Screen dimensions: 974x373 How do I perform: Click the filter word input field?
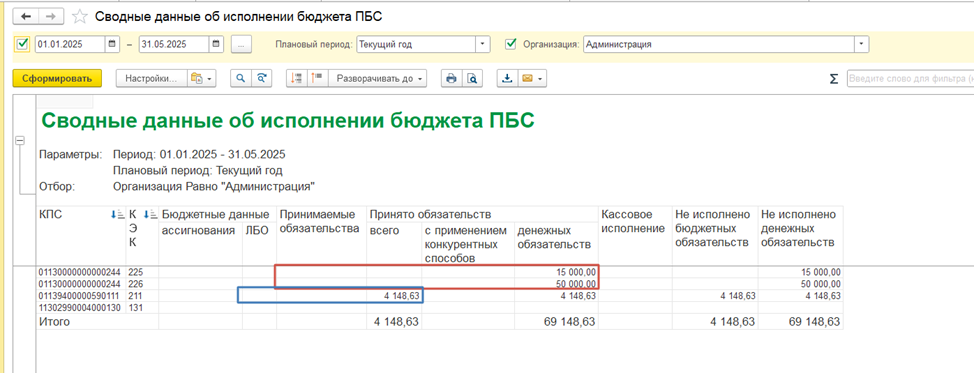click(x=910, y=79)
